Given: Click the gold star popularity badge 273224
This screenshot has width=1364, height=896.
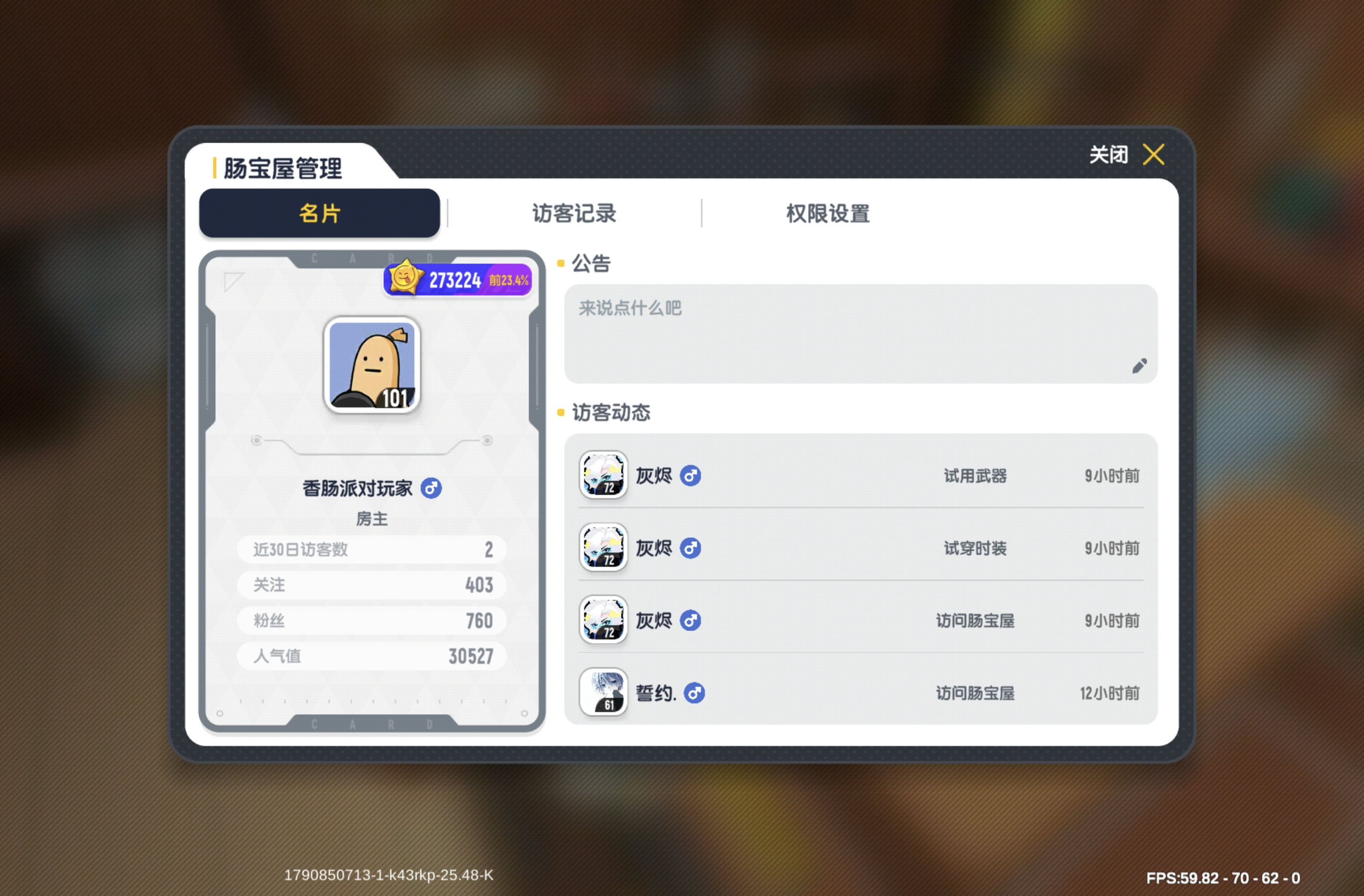Looking at the screenshot, I should click(x=458, y=279).
